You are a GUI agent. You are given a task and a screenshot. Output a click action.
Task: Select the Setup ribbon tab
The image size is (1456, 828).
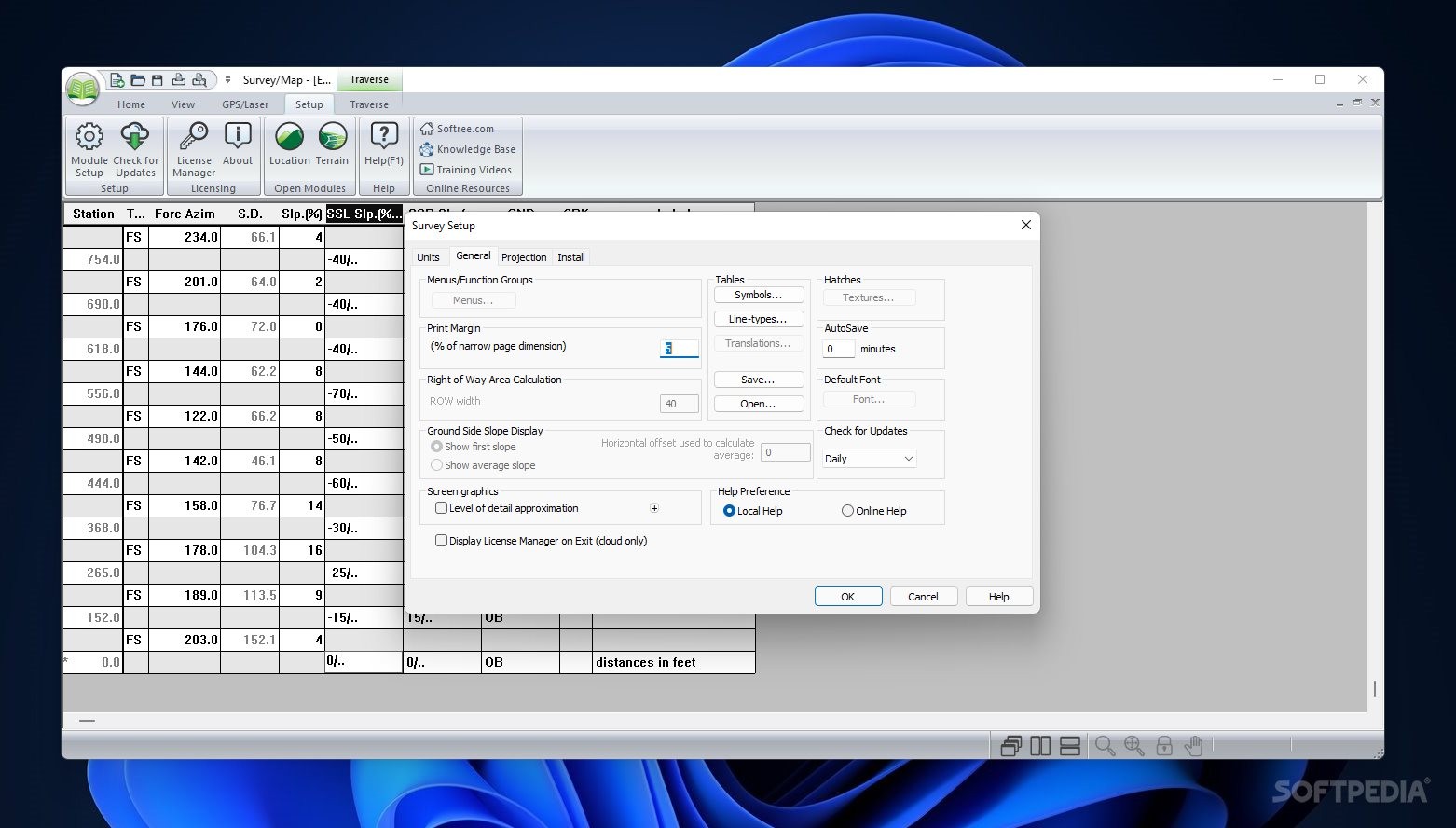click(309, 104)
